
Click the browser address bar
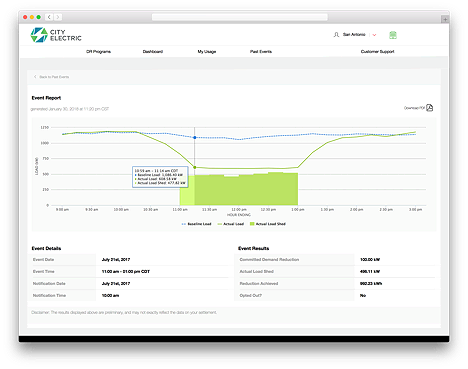[240, 17]
